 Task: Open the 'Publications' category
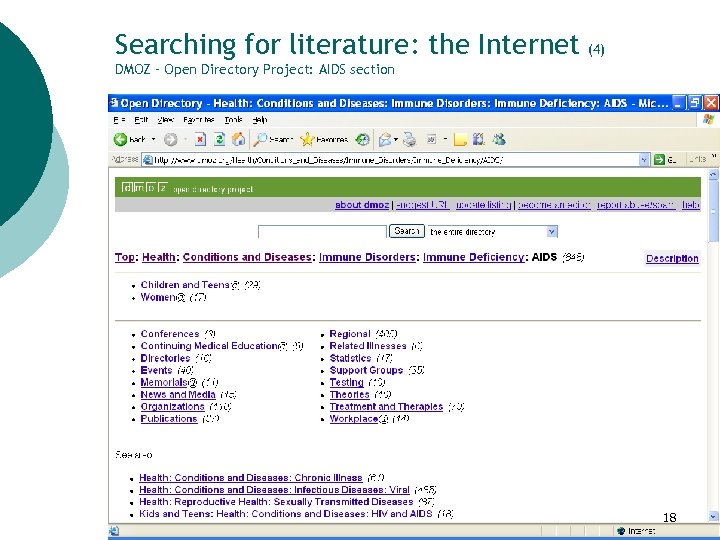(169, 419)
